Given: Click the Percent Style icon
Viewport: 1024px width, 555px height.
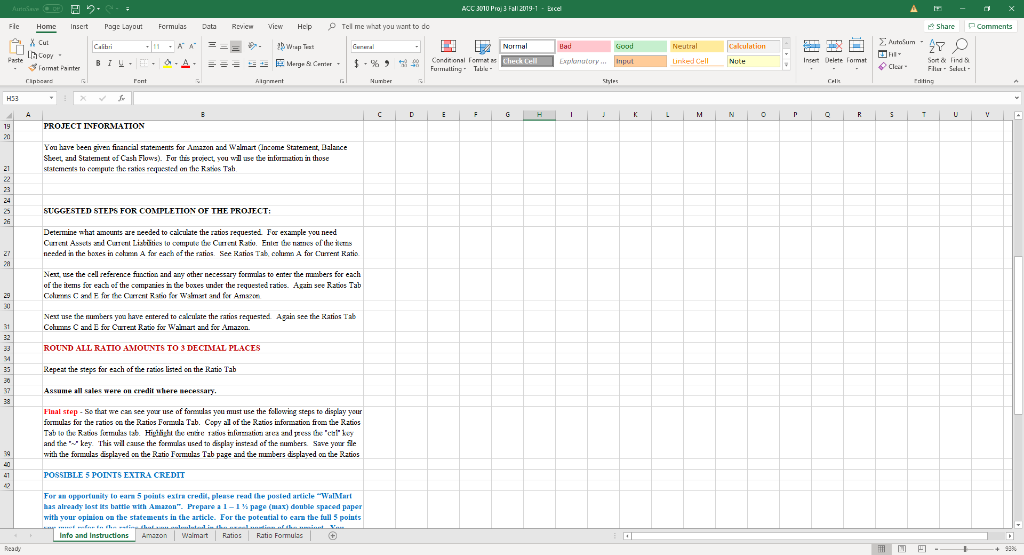Looking at the screenshot, I should pos(375,63).
